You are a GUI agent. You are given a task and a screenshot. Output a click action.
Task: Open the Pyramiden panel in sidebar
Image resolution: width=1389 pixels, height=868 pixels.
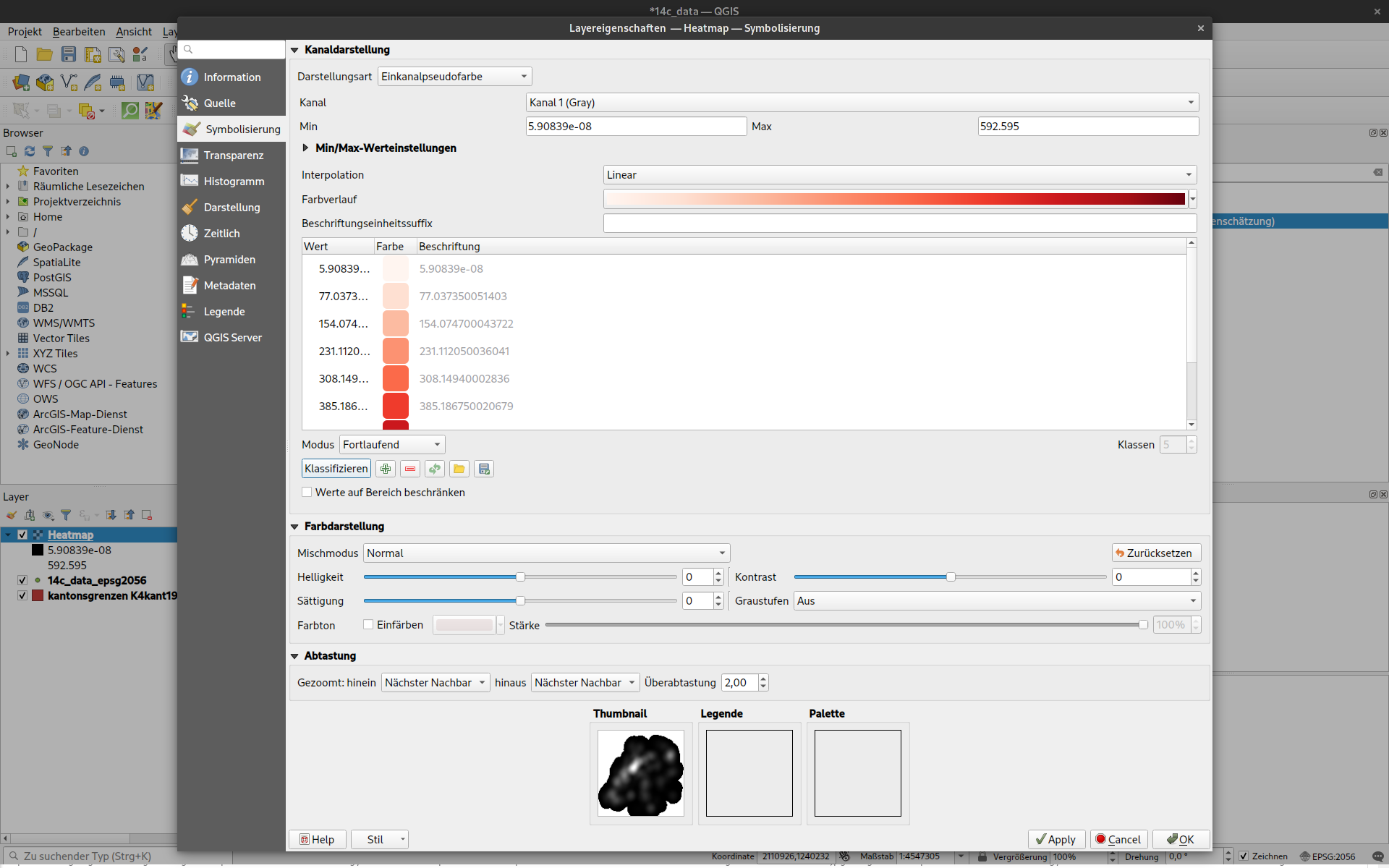point(229,260)
